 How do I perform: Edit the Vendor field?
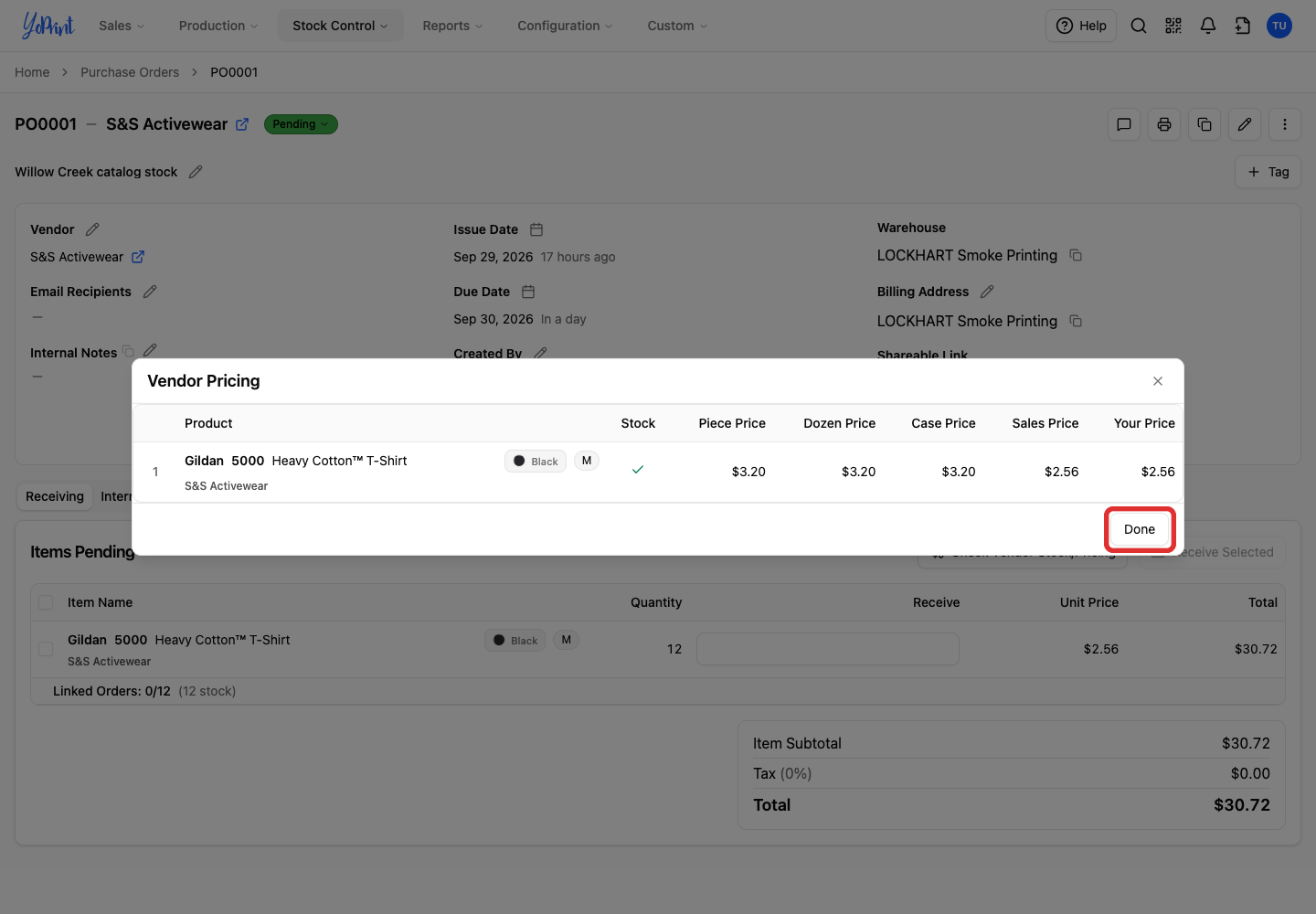[x=92, y=229]
